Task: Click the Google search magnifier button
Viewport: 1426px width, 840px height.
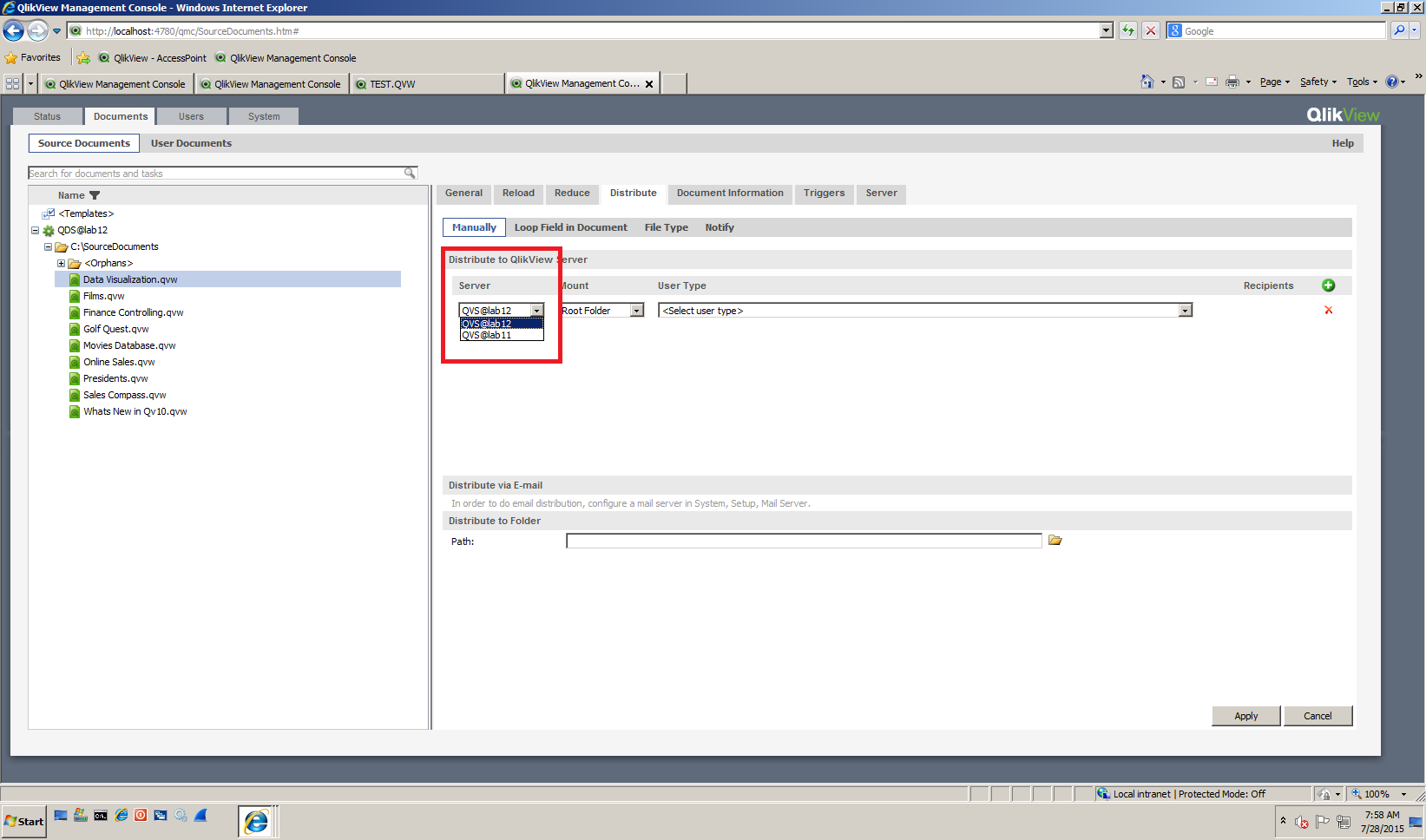Action: [x=1399, y=30]
